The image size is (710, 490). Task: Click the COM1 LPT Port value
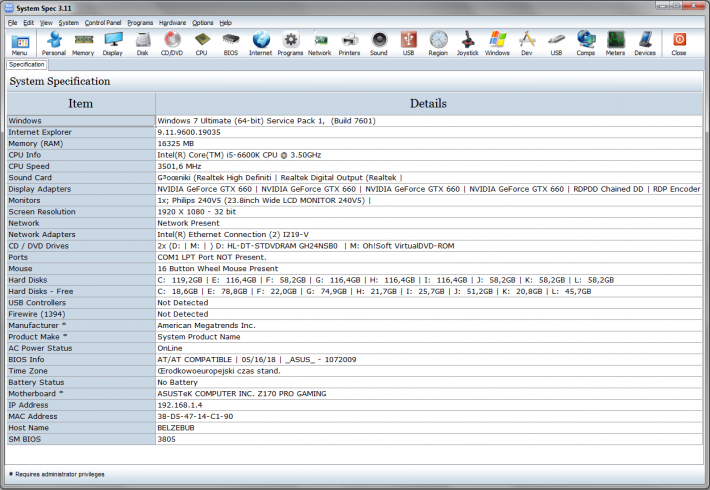point(428,257)
